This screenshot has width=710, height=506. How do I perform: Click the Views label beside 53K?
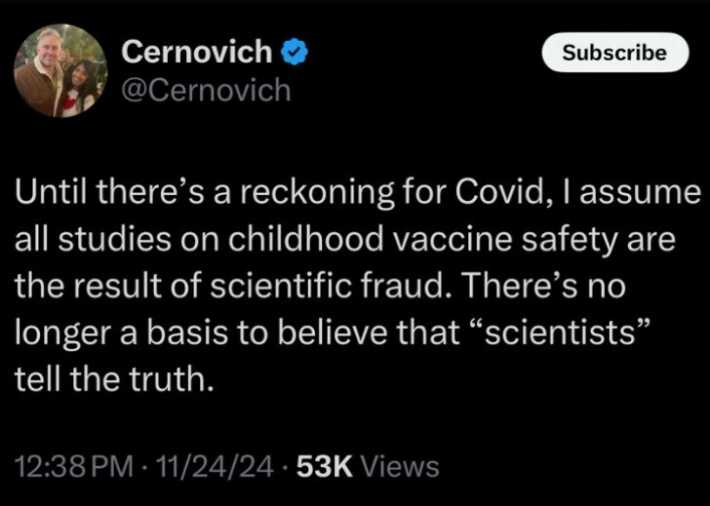398,465
